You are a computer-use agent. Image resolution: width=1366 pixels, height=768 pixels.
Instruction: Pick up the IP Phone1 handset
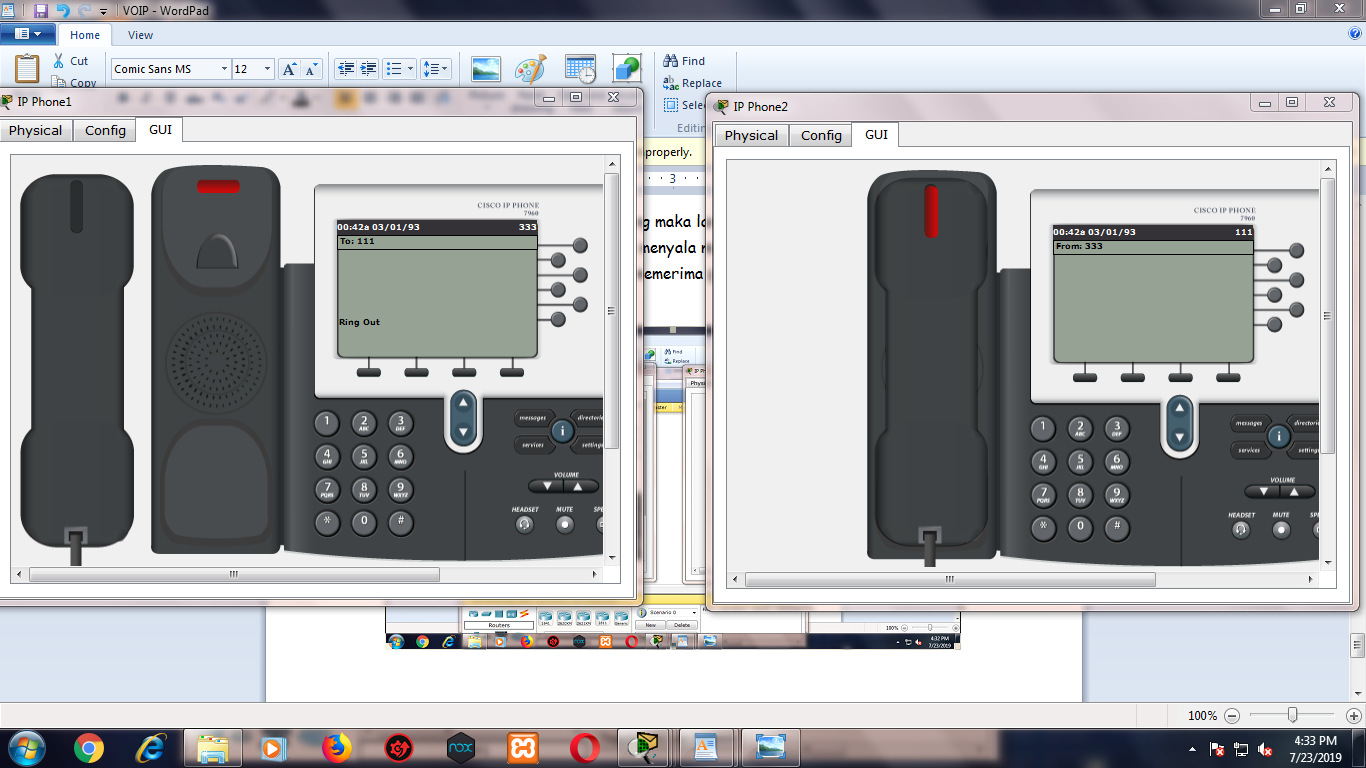[x=77, y=360]
